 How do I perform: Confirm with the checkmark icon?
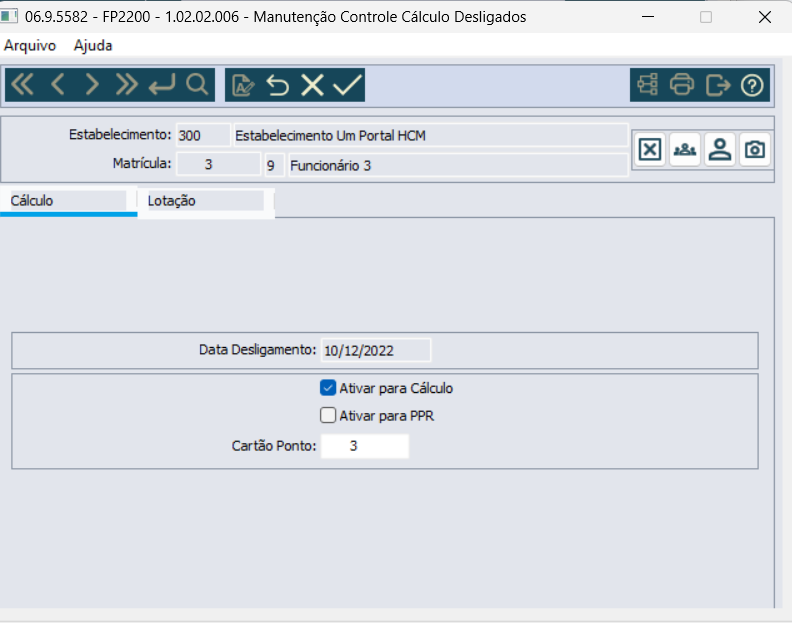[x=348, y=85]
